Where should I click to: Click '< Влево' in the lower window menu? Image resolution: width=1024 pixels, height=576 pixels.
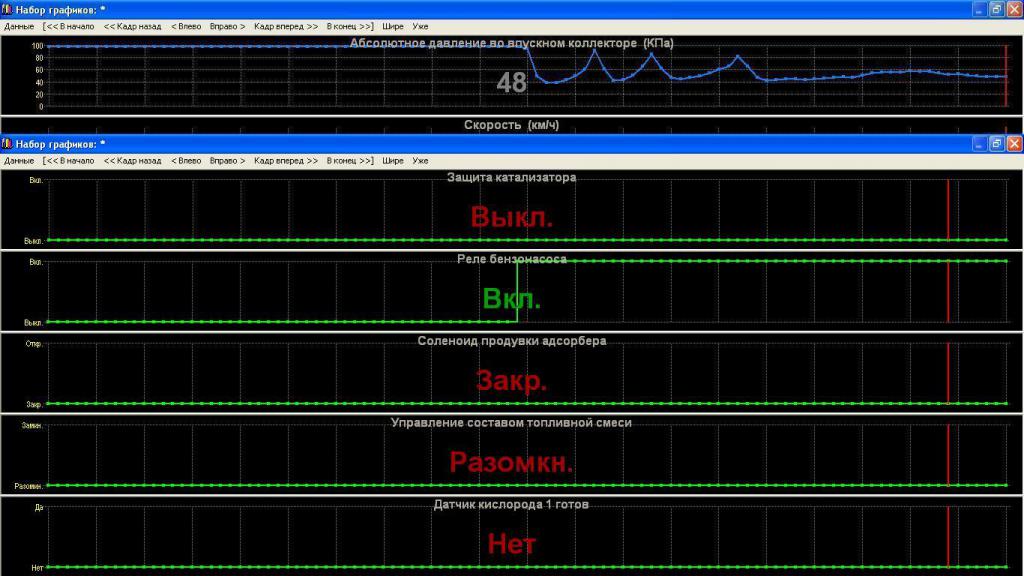click(x=186, y=160)
